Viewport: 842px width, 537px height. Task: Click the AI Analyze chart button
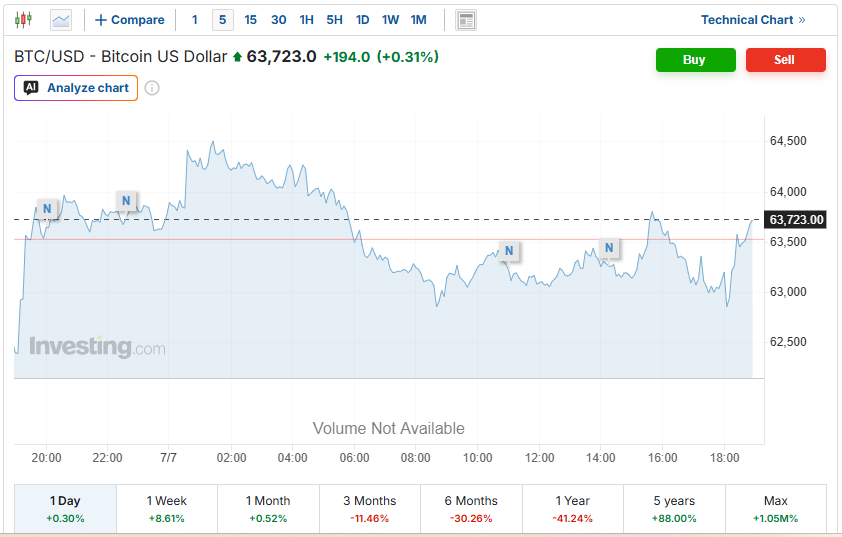(x=76, y=88)
